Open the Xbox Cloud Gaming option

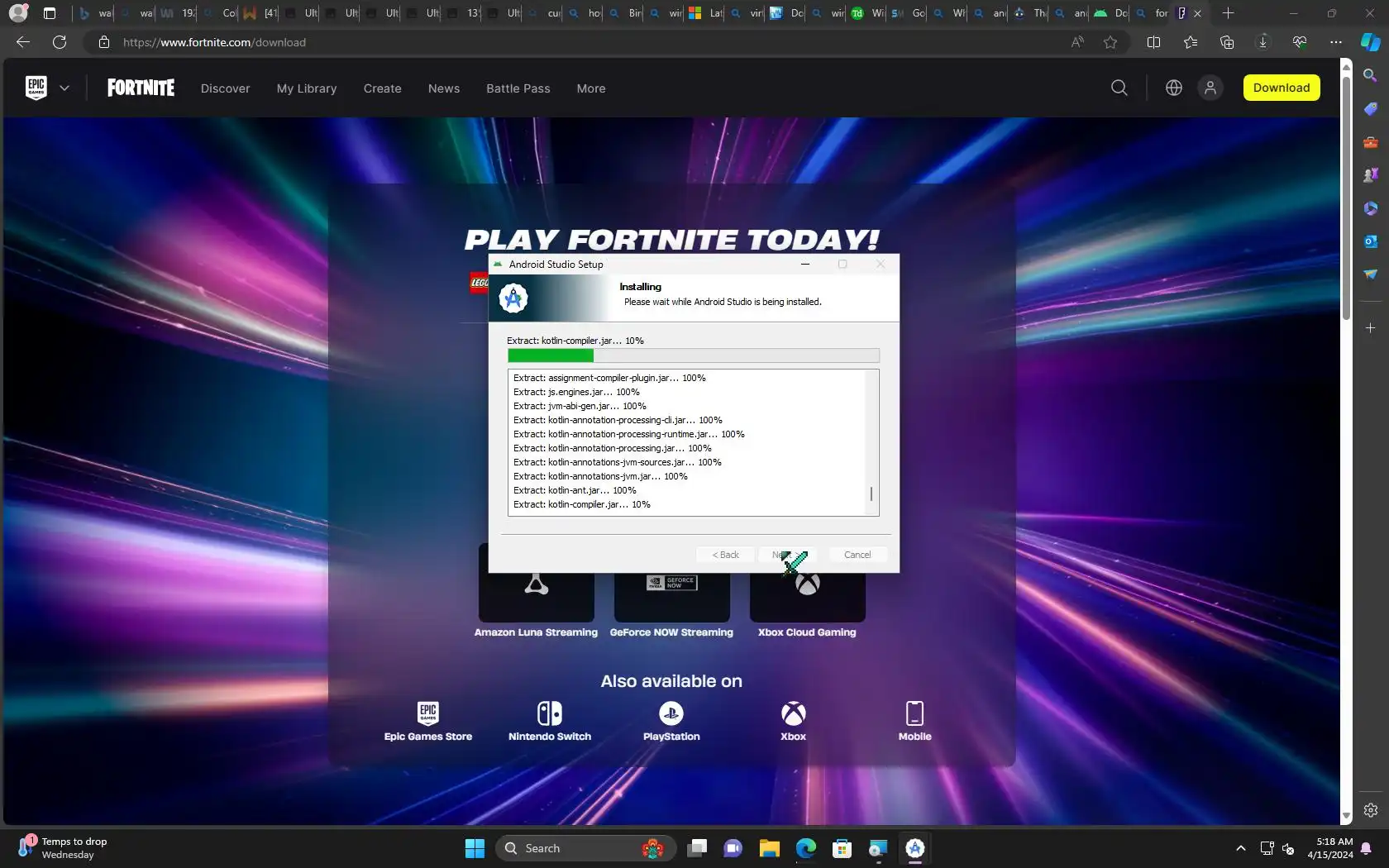[x=807, y=591]
